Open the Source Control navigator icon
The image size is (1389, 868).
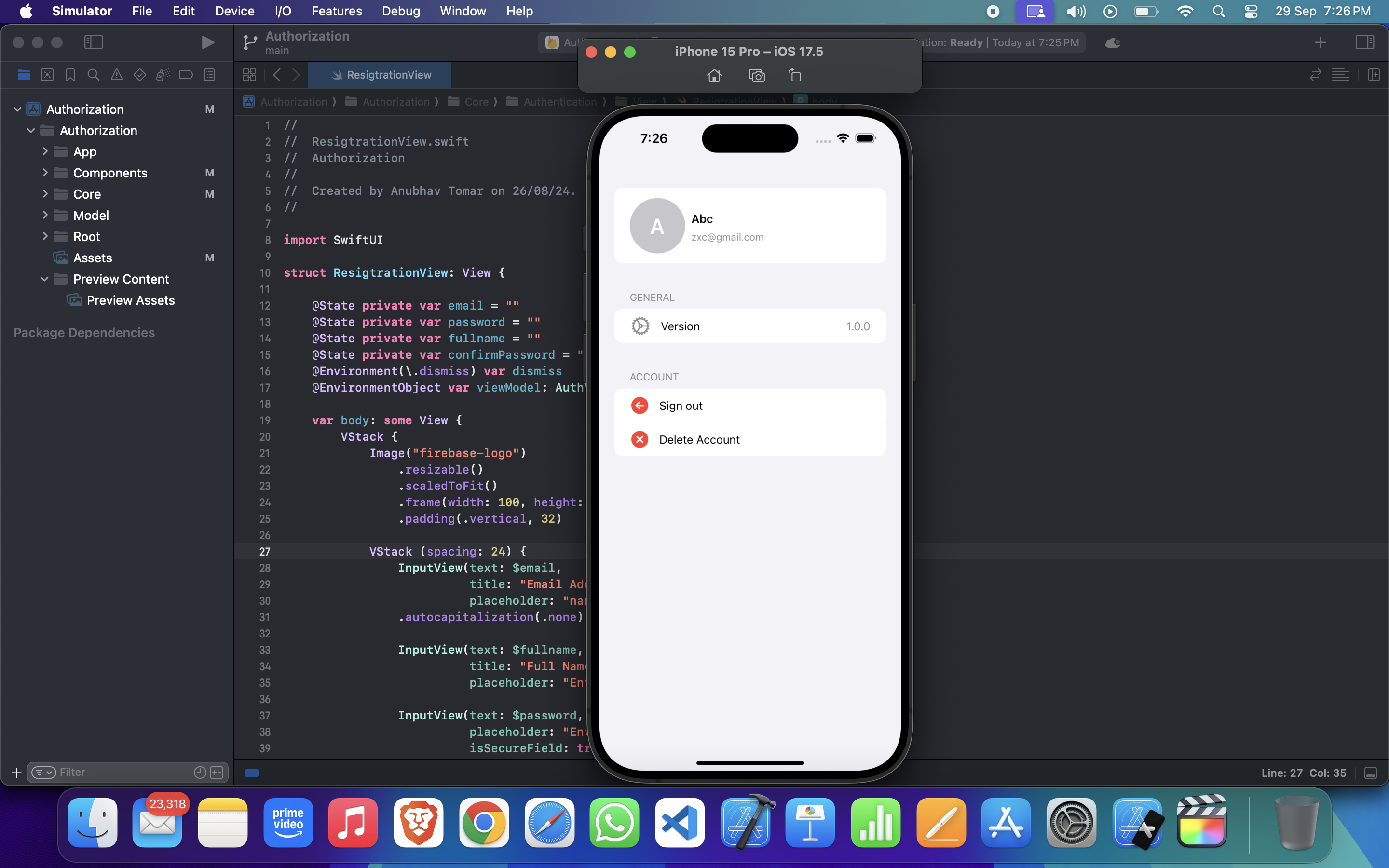point(47,75)
